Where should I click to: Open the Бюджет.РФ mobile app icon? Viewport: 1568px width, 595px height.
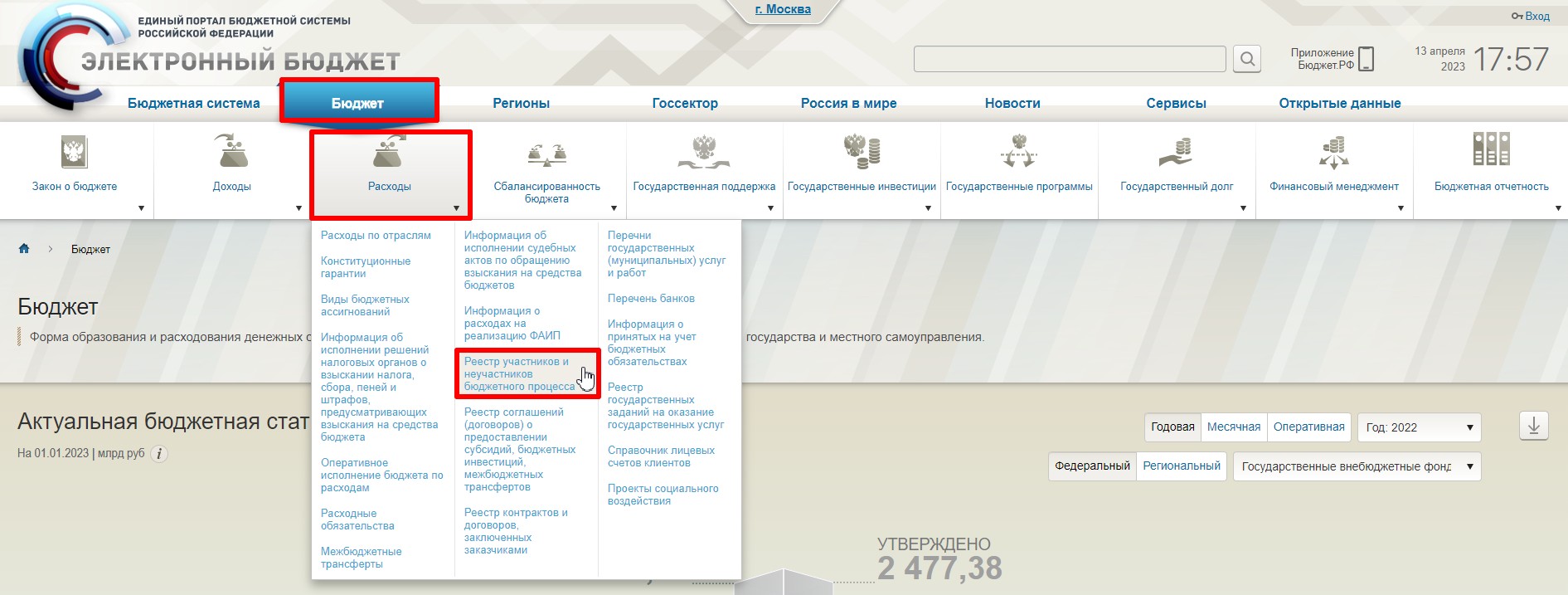pos(1367,59)
